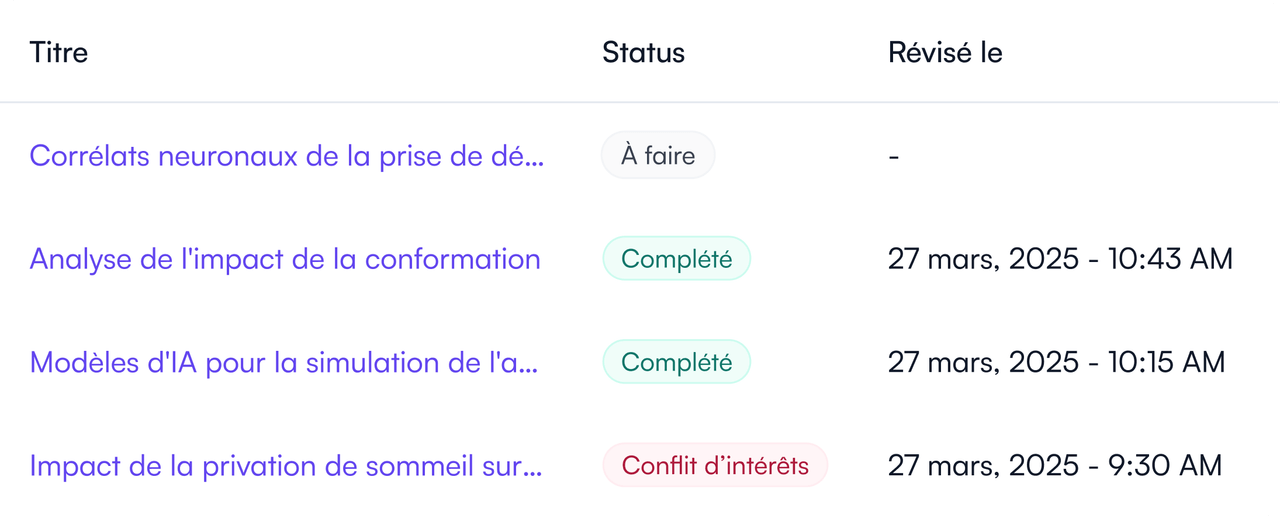Click the Status column header
The image size is (1280, 517).
click(x=643, y=52)
